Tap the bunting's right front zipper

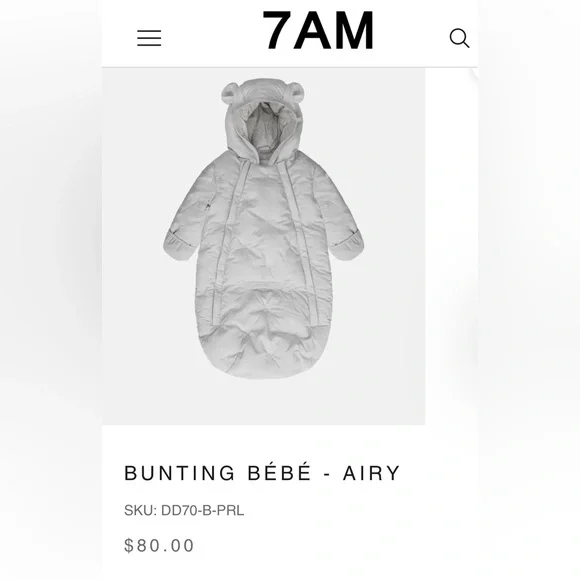299,240
